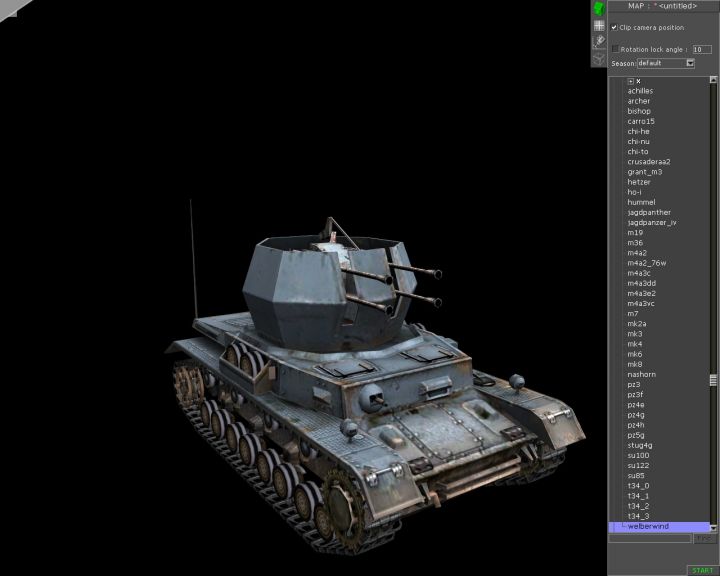The width and height of the screenshot is (720, 576).
Task: Expand the x tree node
Action: [630, 81]
